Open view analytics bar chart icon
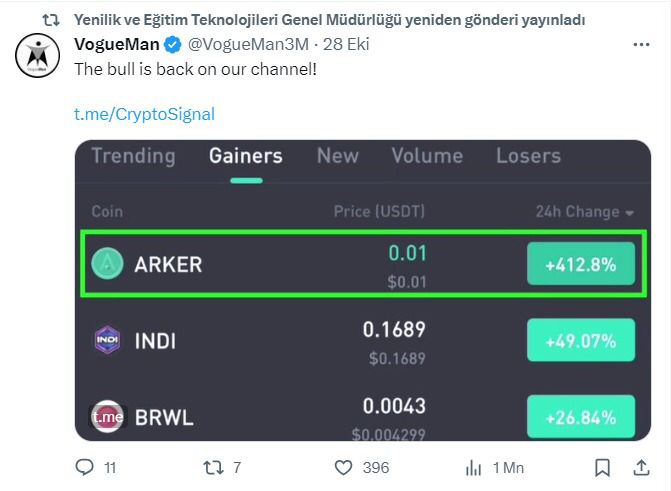 click(x=474, y=467)
